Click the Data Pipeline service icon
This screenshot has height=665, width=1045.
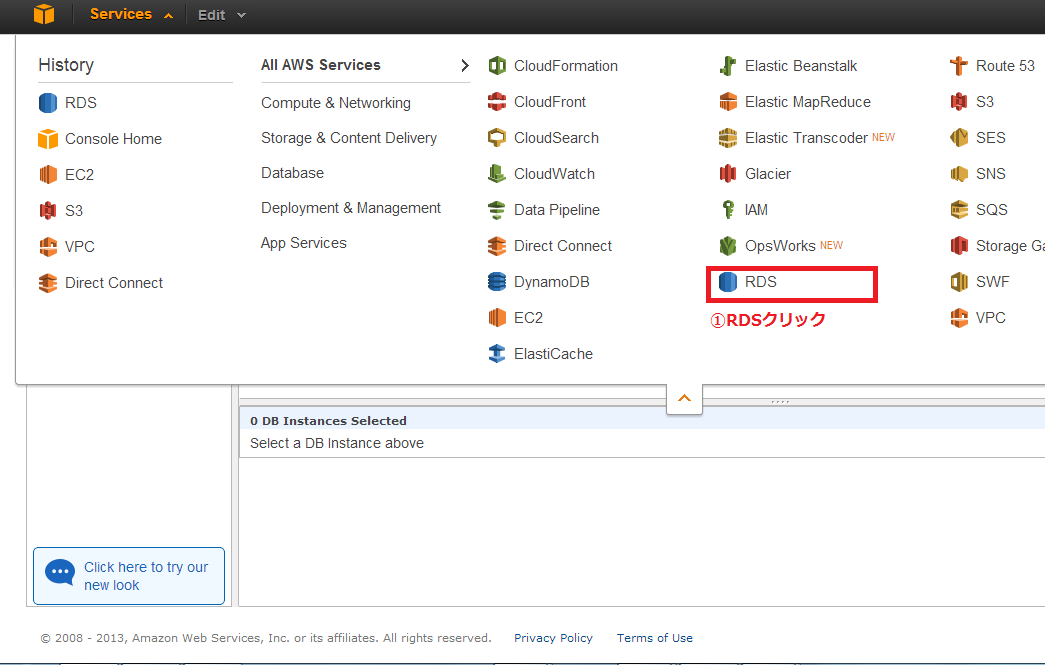pos(497,210)
